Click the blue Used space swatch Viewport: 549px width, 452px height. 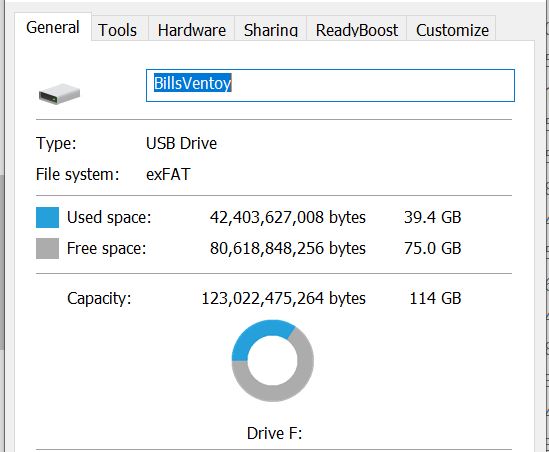(47, 217)
